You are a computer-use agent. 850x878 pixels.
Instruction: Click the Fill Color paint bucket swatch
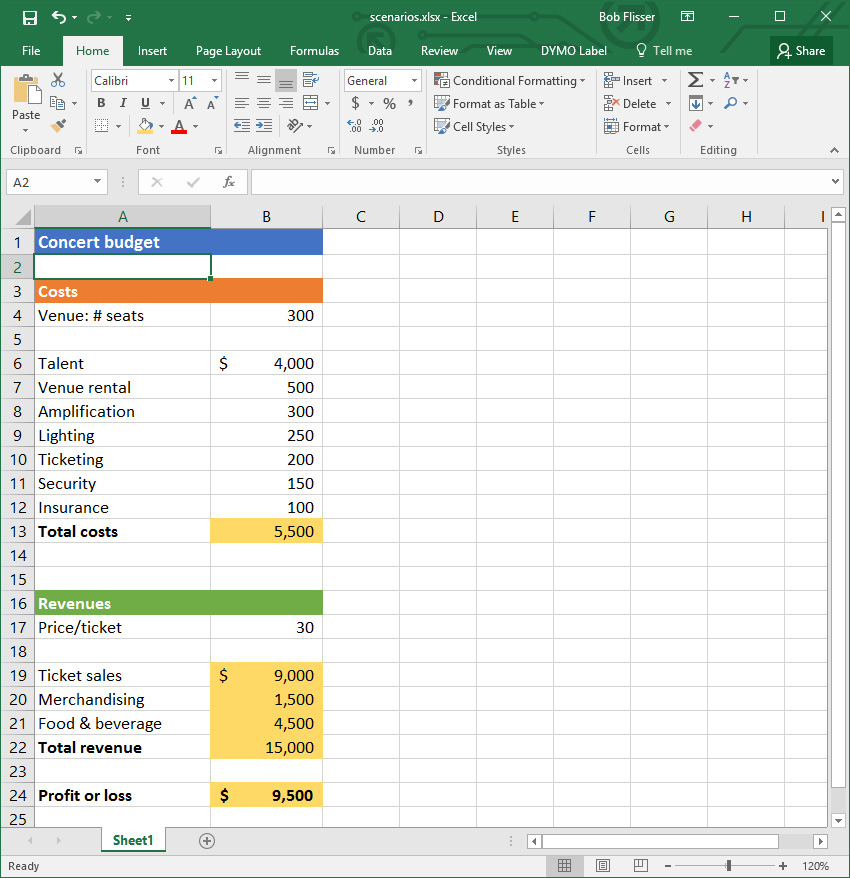point(145,126)
